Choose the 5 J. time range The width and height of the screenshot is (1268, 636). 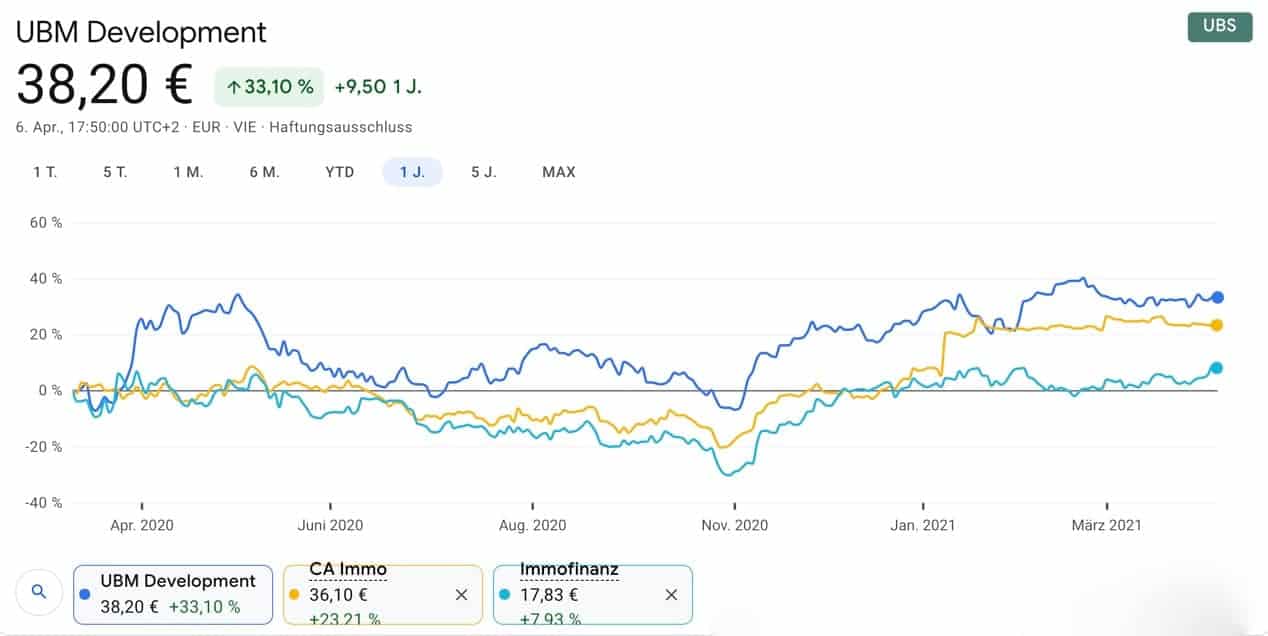coord(484,172)
